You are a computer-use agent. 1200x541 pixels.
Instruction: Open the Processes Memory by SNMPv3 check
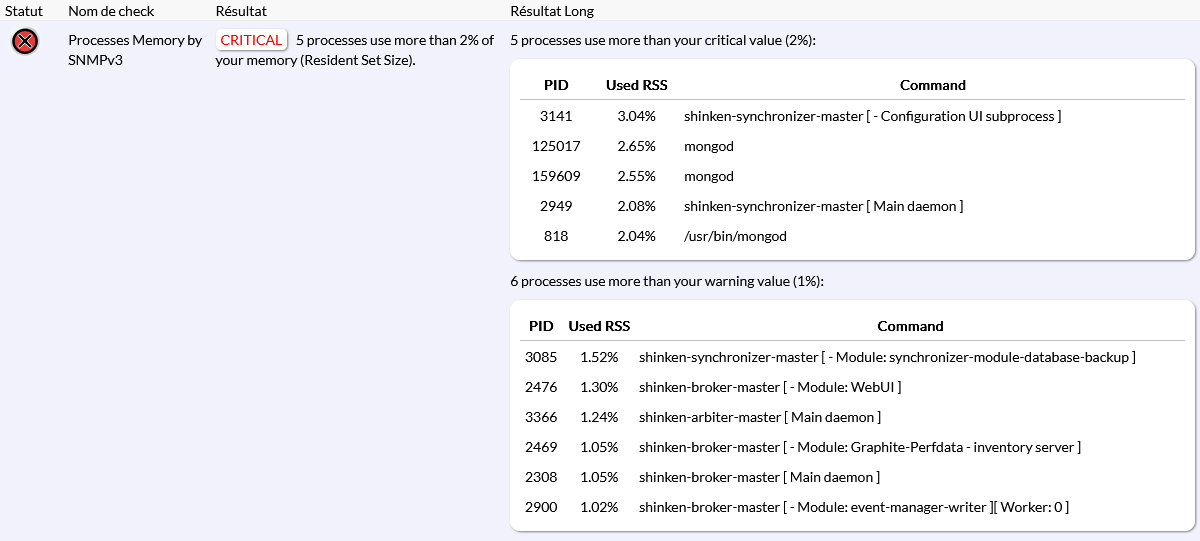click(x=134, y=50)
